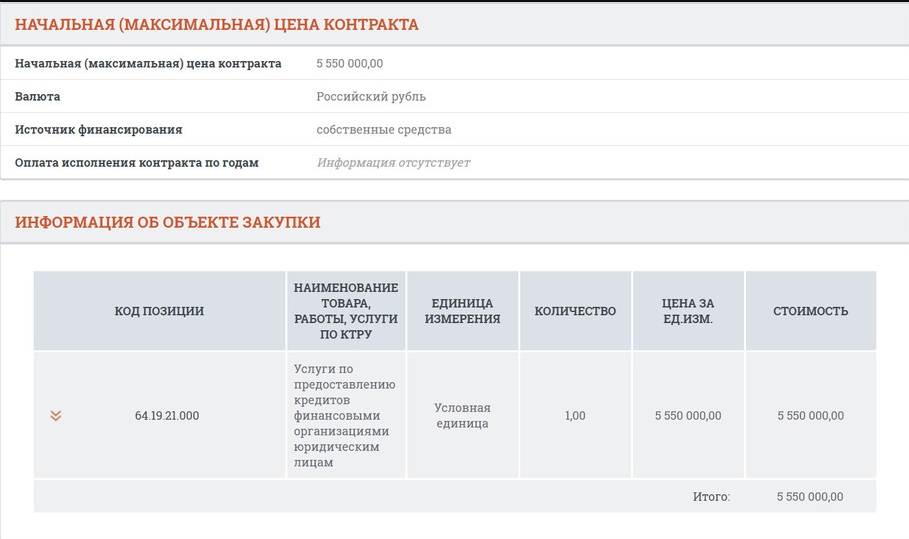The height and width of the screenshot is (539, 909).
Task: Click position code 64.19.21.000
Action: point(167,416)
